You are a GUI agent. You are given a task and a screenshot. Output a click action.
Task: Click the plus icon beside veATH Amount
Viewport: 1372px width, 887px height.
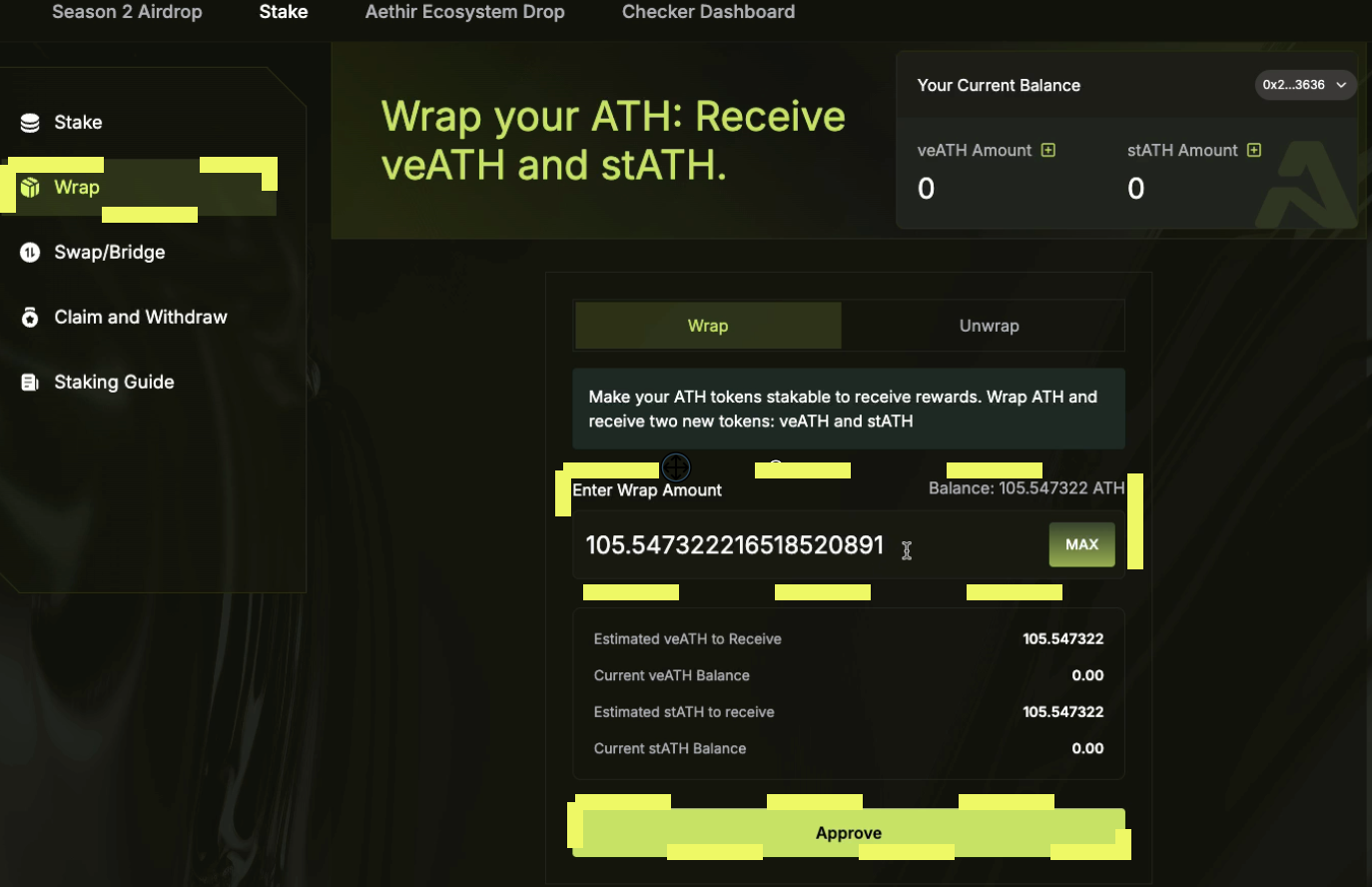1047,150
